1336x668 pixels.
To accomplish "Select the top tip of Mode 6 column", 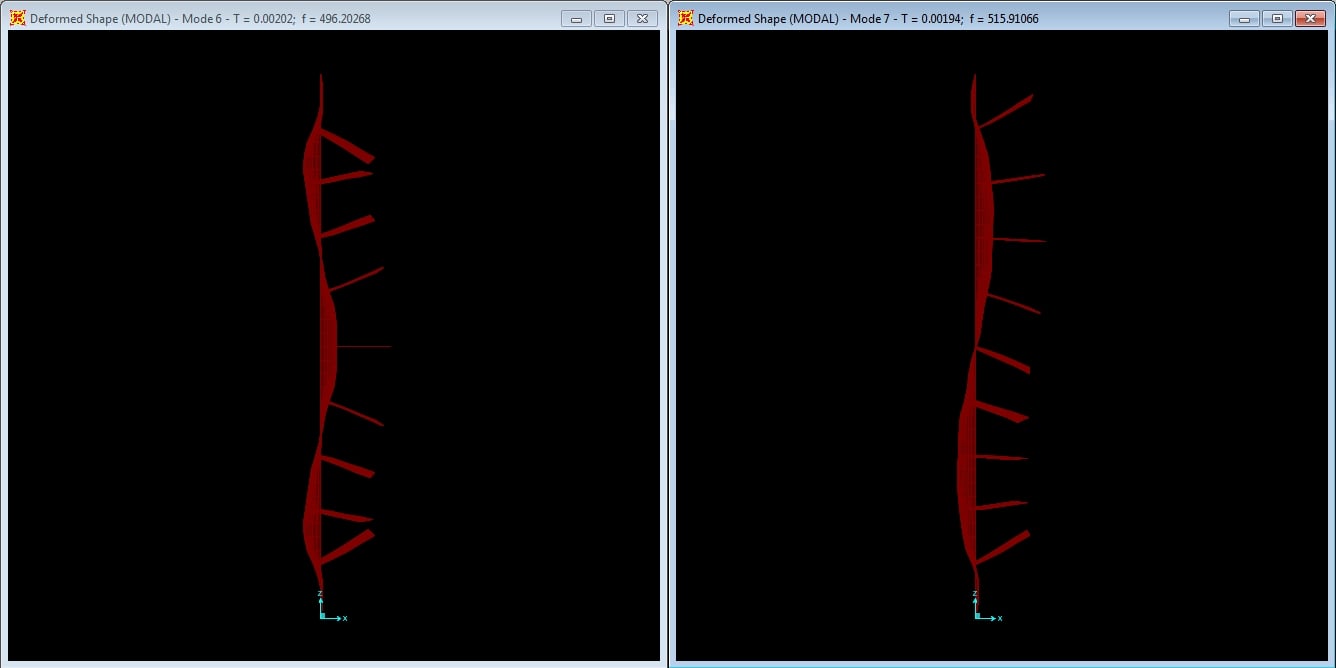I will tap(321, 78).
